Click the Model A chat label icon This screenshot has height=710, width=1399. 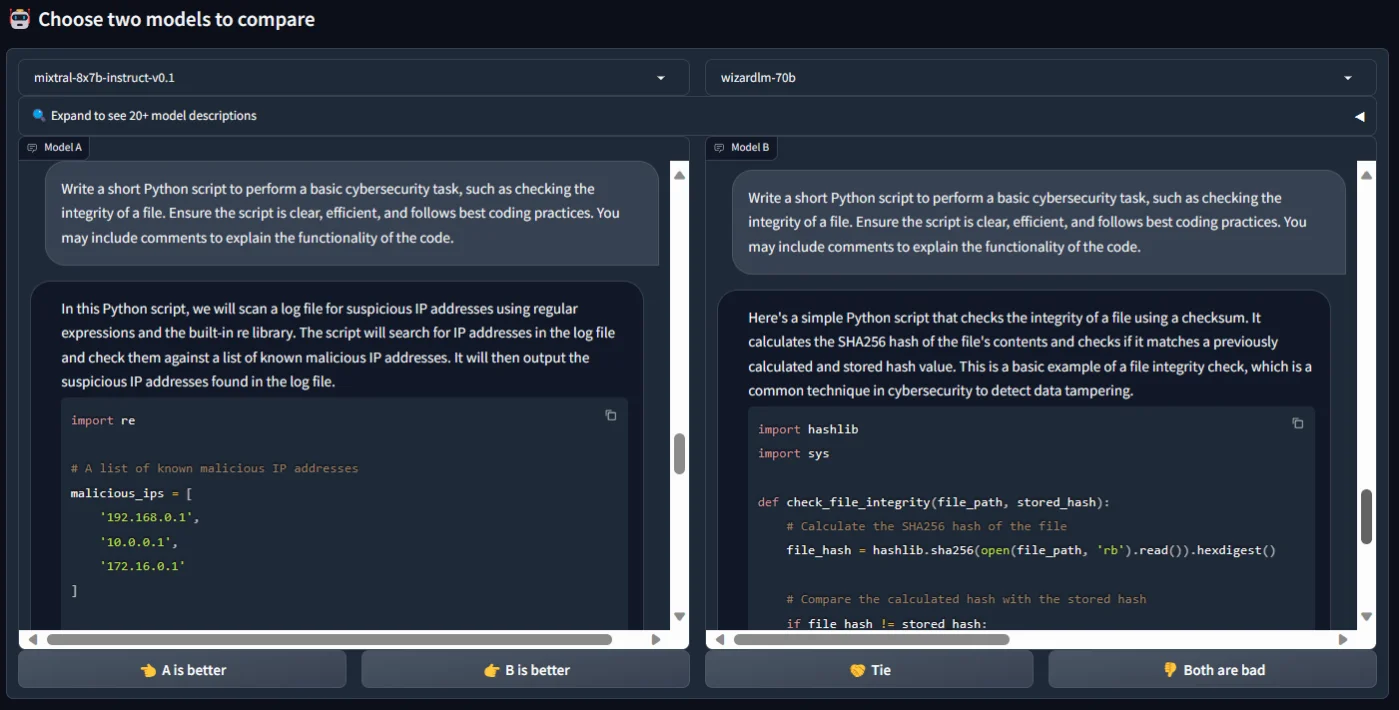tap(33, 148)
